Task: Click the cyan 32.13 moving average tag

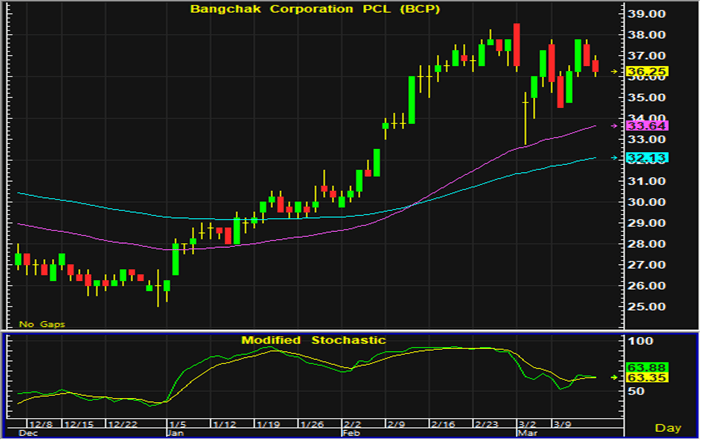Action: point(647,158)
